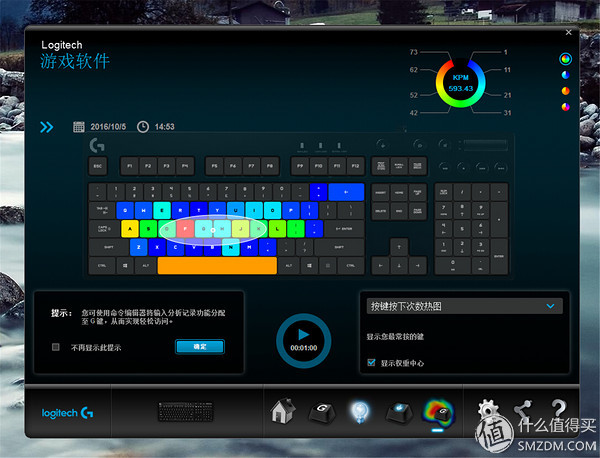Viewport: 600px width, 458px height.
Task: Click the cyan N key on heatmap
Action: (x=231, y=247)
